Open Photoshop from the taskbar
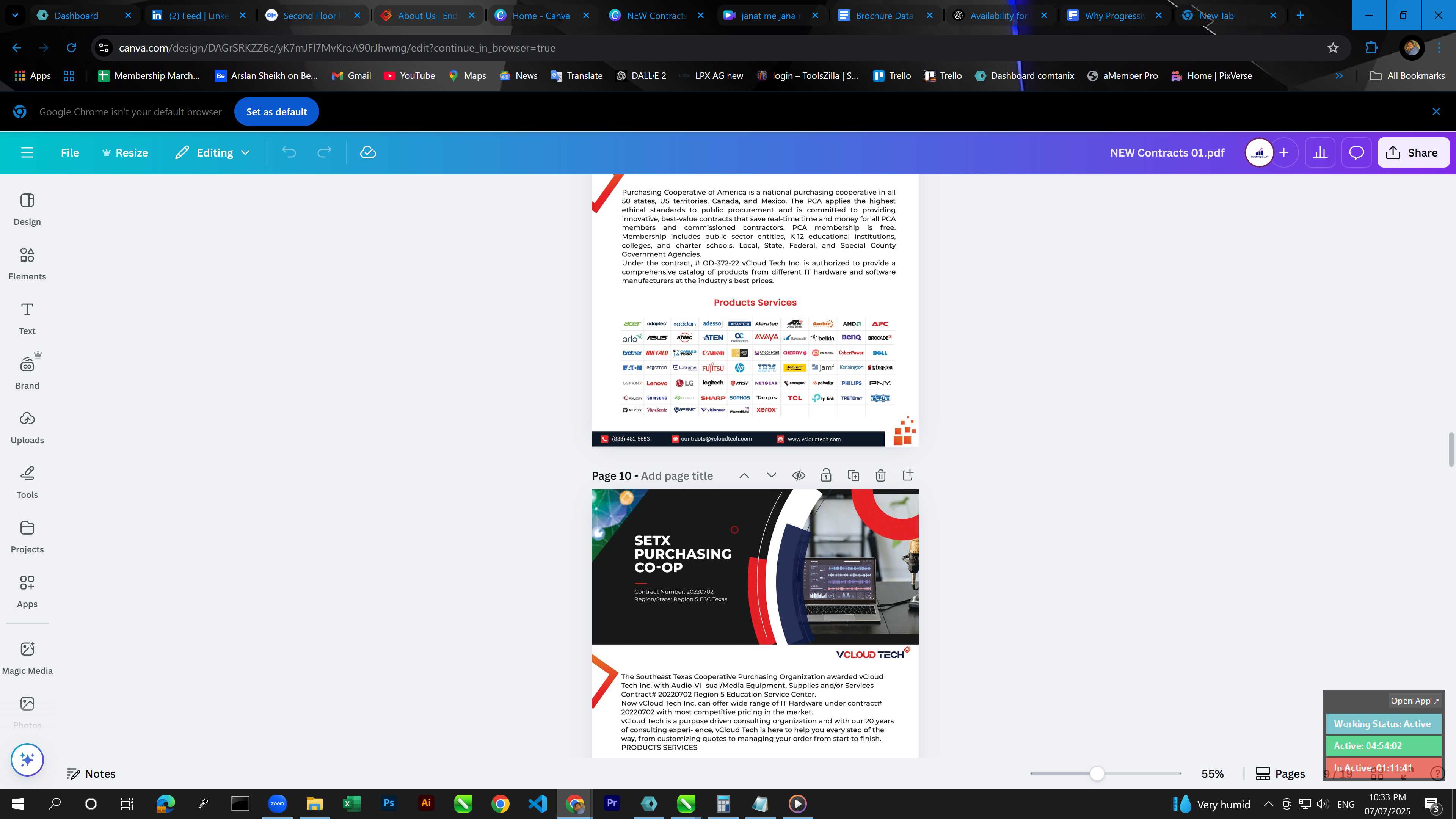The width and height of the screenshot is (1456, 819). pos(388,804)
